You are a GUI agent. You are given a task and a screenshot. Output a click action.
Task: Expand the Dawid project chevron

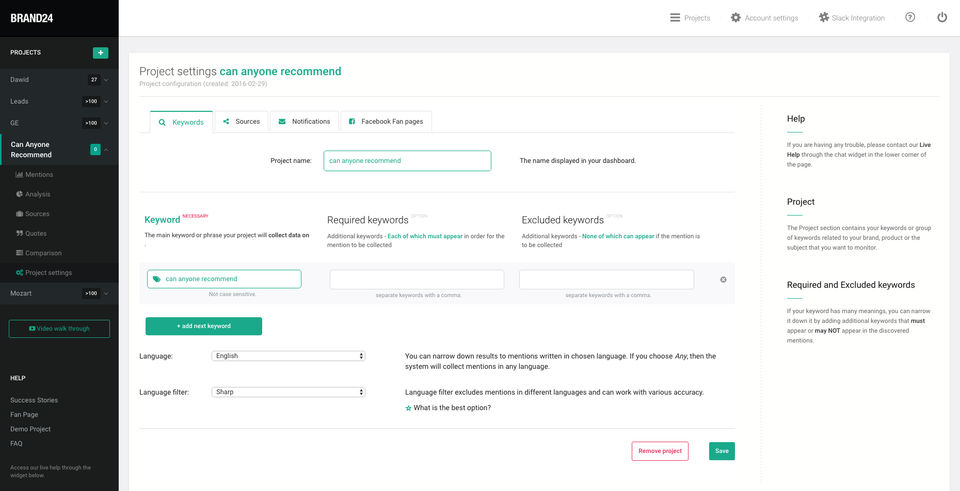(106, 80)
